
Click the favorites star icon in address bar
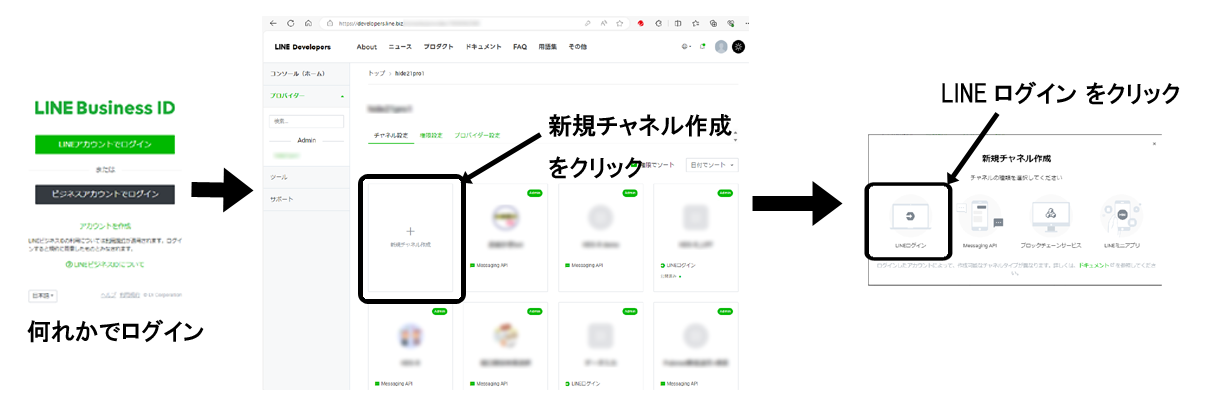620,22
